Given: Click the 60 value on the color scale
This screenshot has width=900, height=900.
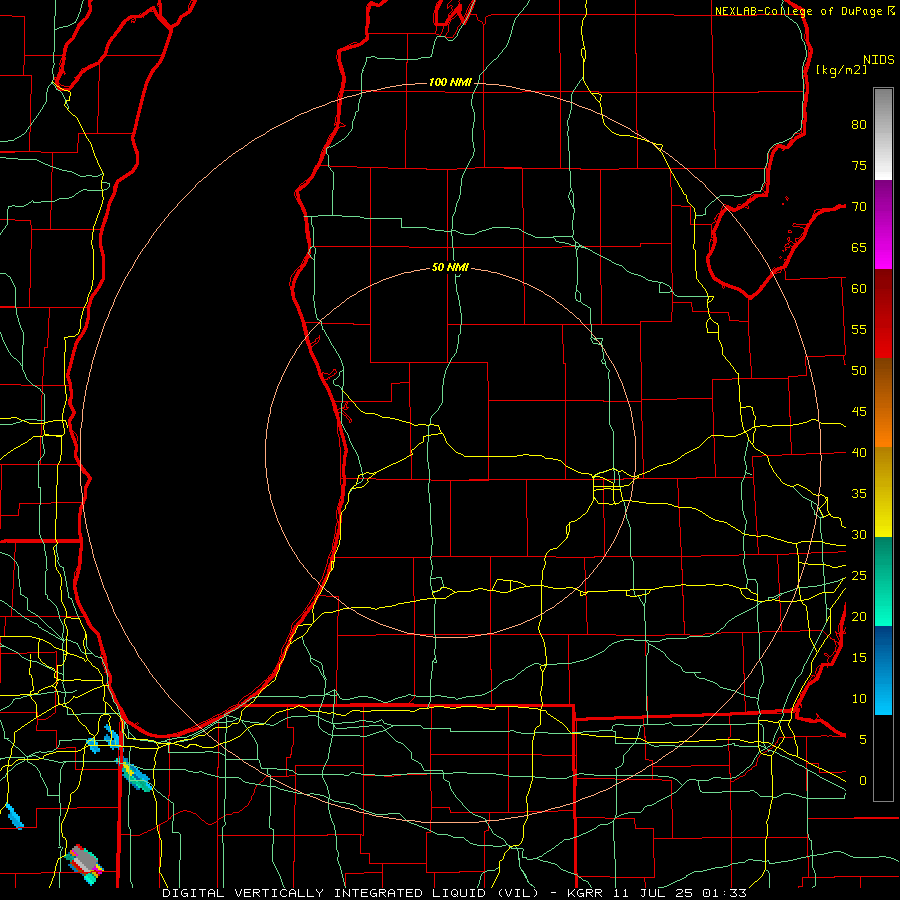Looking at the screenshot, I should click(859, 289).
